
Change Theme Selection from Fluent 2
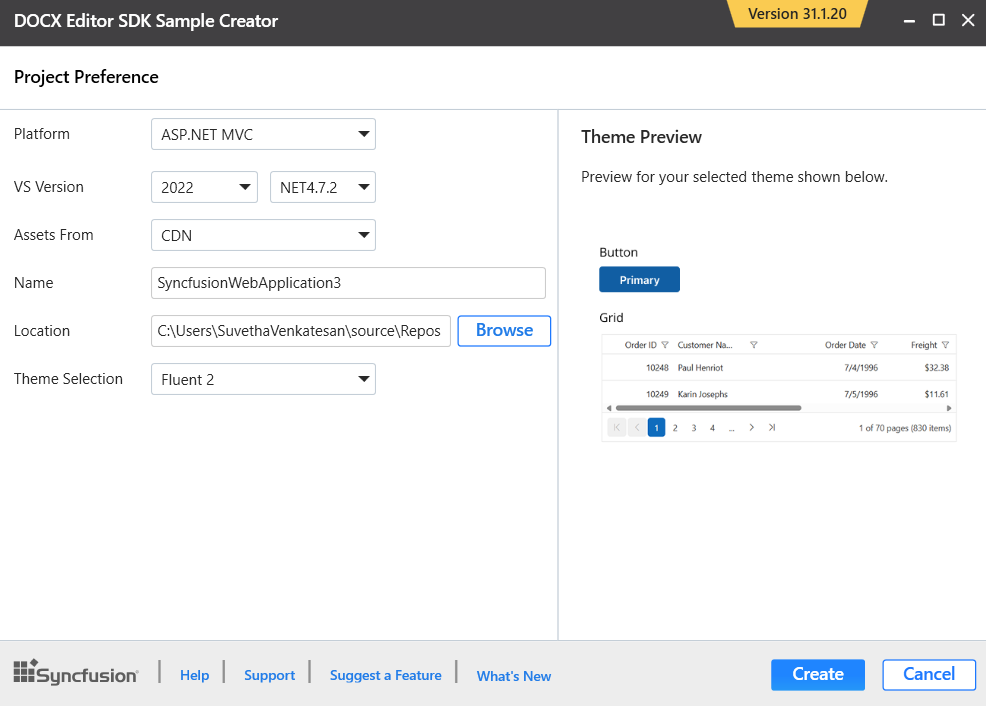pyautogui.click(x=263, y=379)
